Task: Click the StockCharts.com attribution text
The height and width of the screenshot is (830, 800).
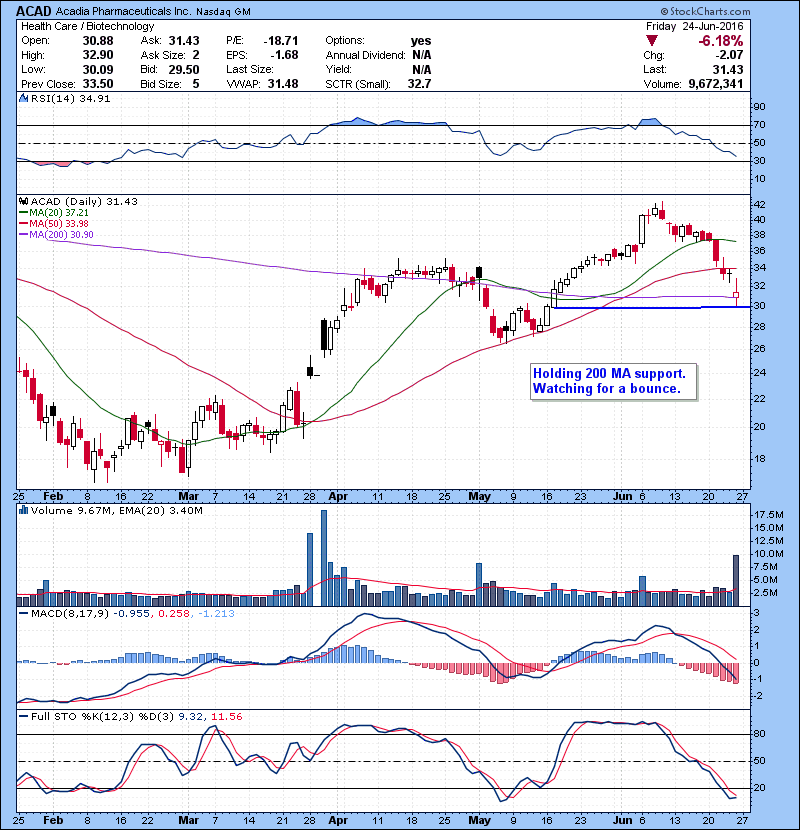Action: (x=705, y=11)
